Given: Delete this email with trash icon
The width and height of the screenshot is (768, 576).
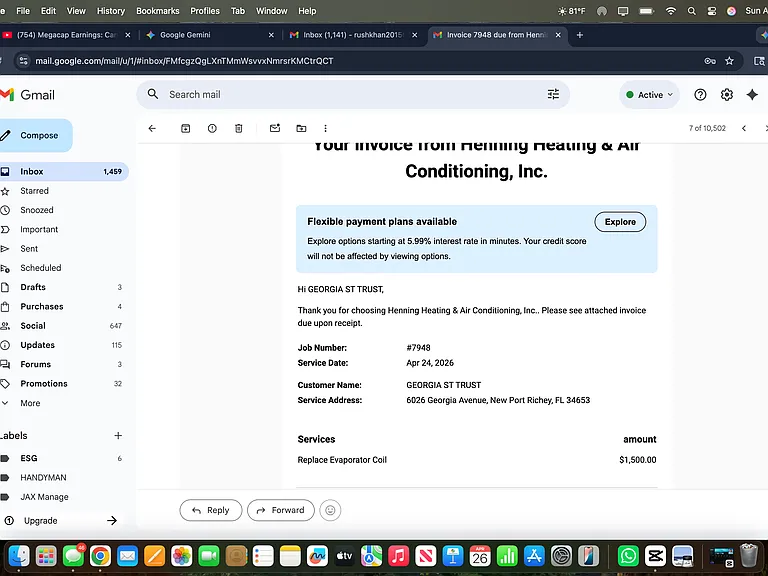Looking at the screenshot, I should pos(239,128).
